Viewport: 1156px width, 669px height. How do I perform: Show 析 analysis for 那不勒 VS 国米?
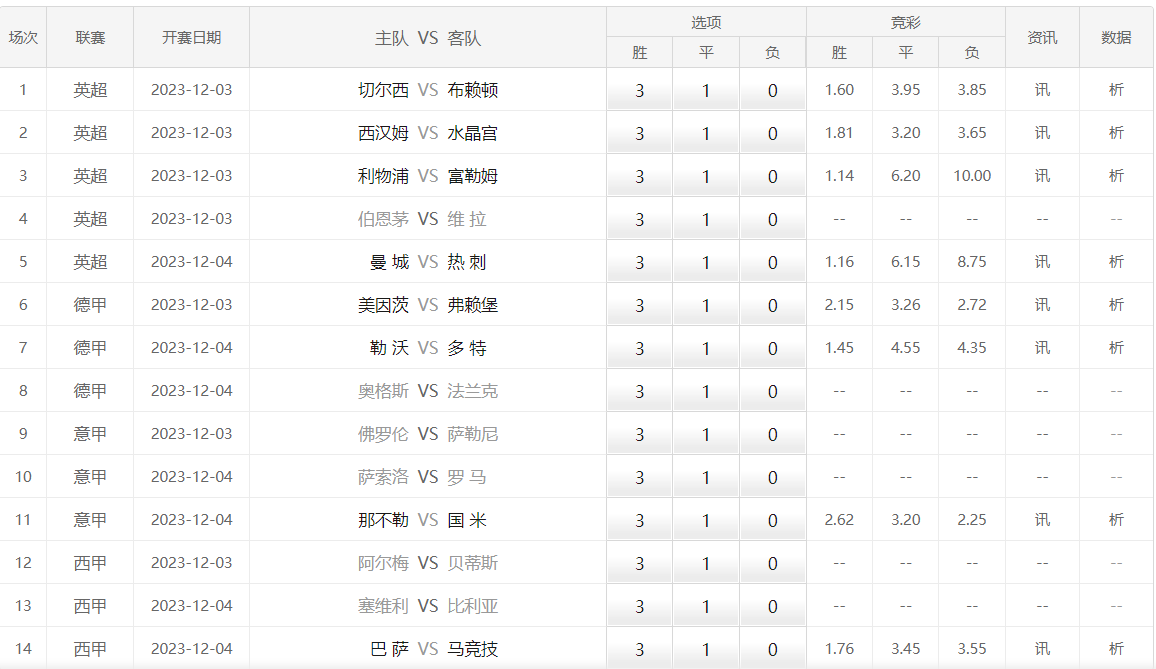[x=1116, y=520]
